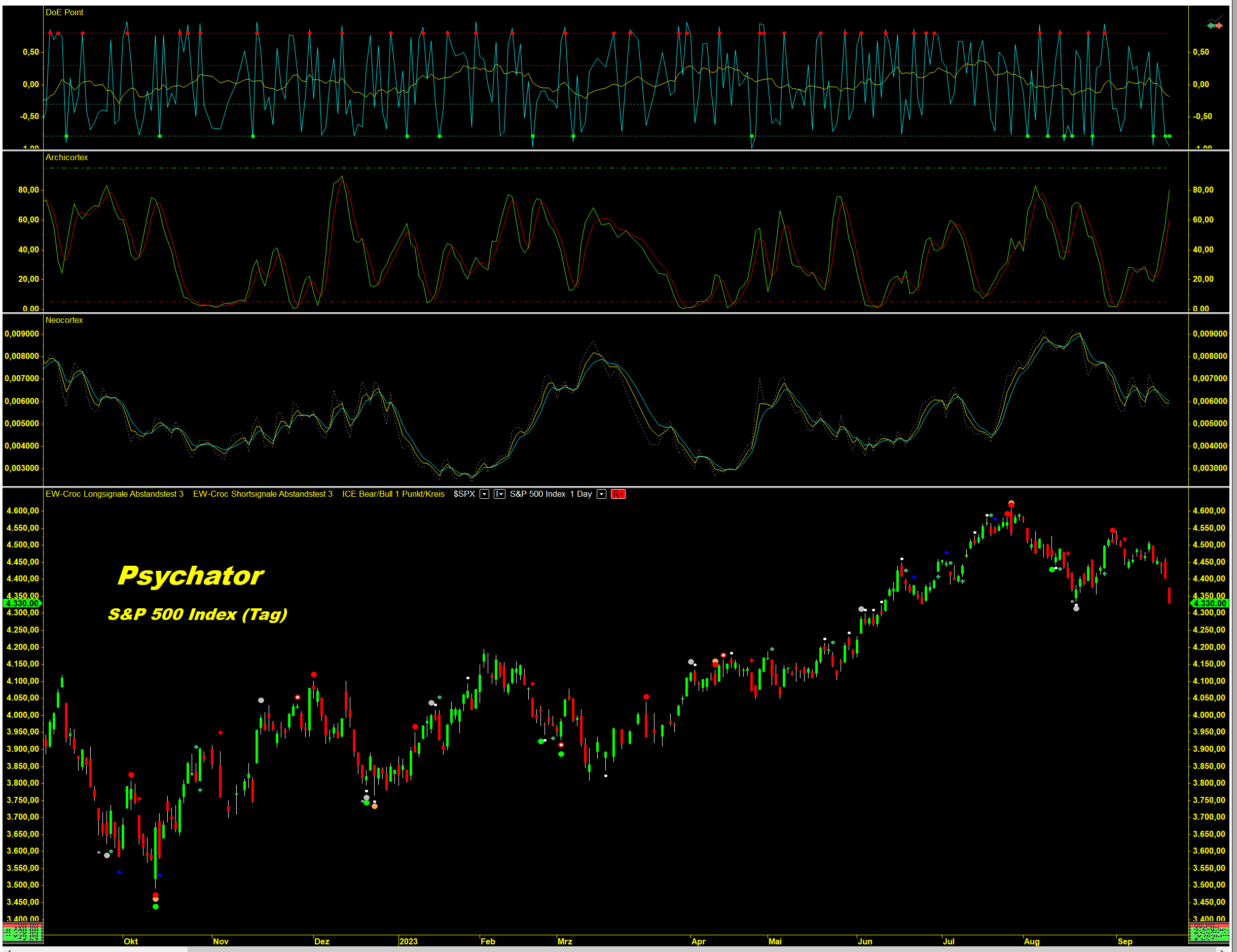Click the chart scroll arrows icon

[1214, 25]
